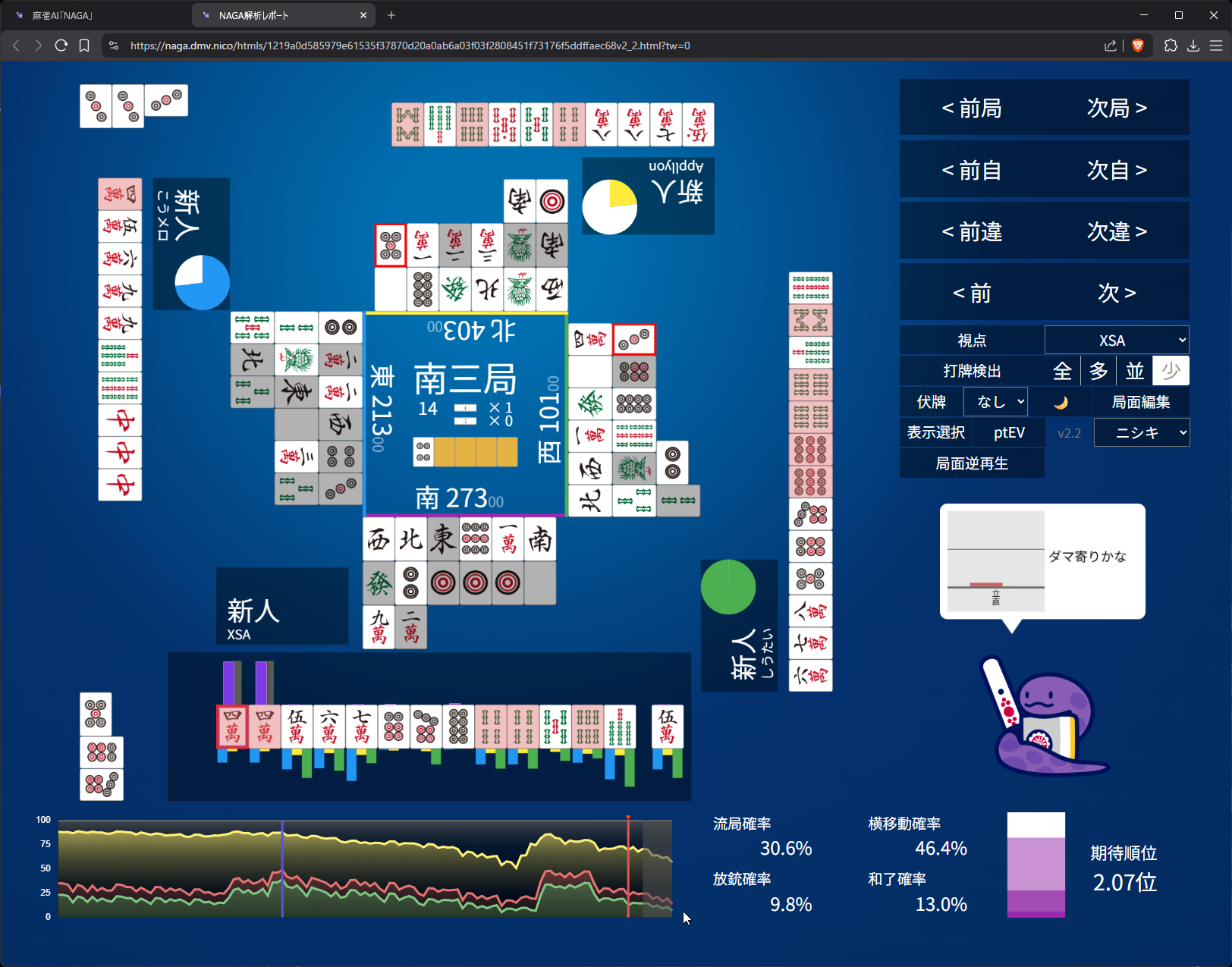This screenshot has width=1232, height=967.
Task: Select the 少 discard detection option
Action: (1171, 371)
